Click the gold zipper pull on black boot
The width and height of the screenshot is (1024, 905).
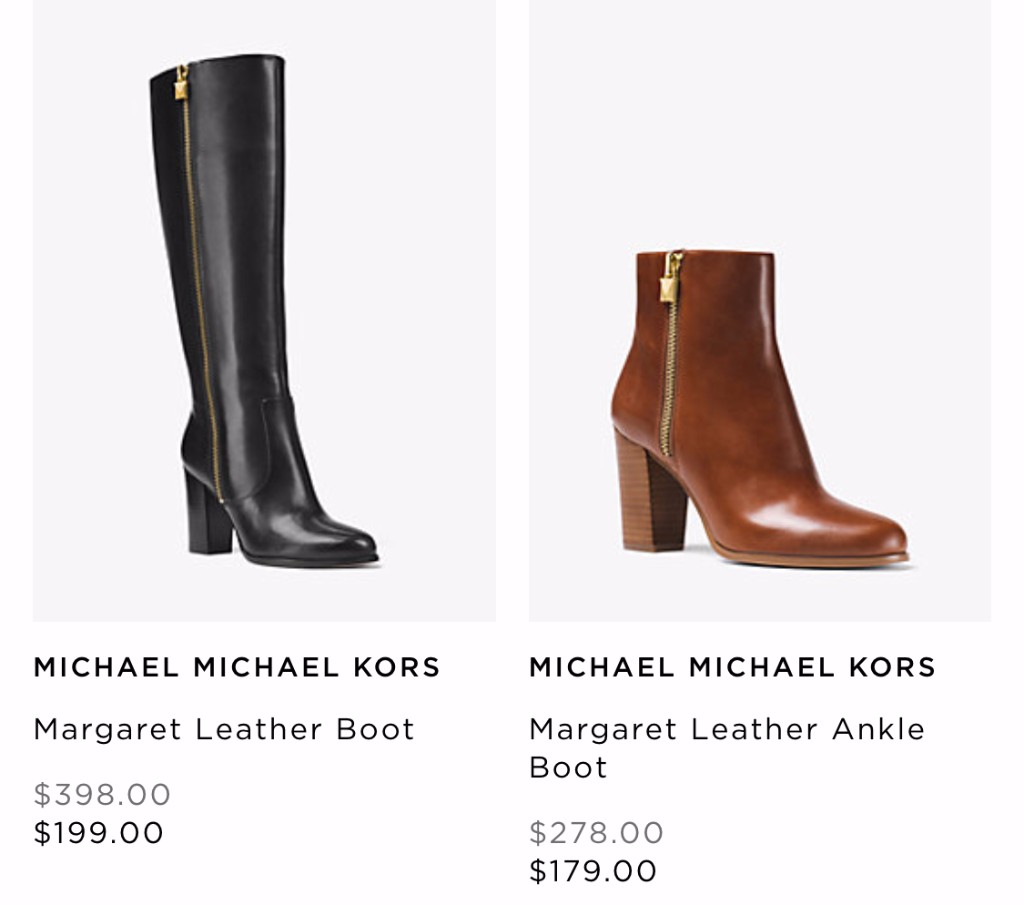point(181,82)
